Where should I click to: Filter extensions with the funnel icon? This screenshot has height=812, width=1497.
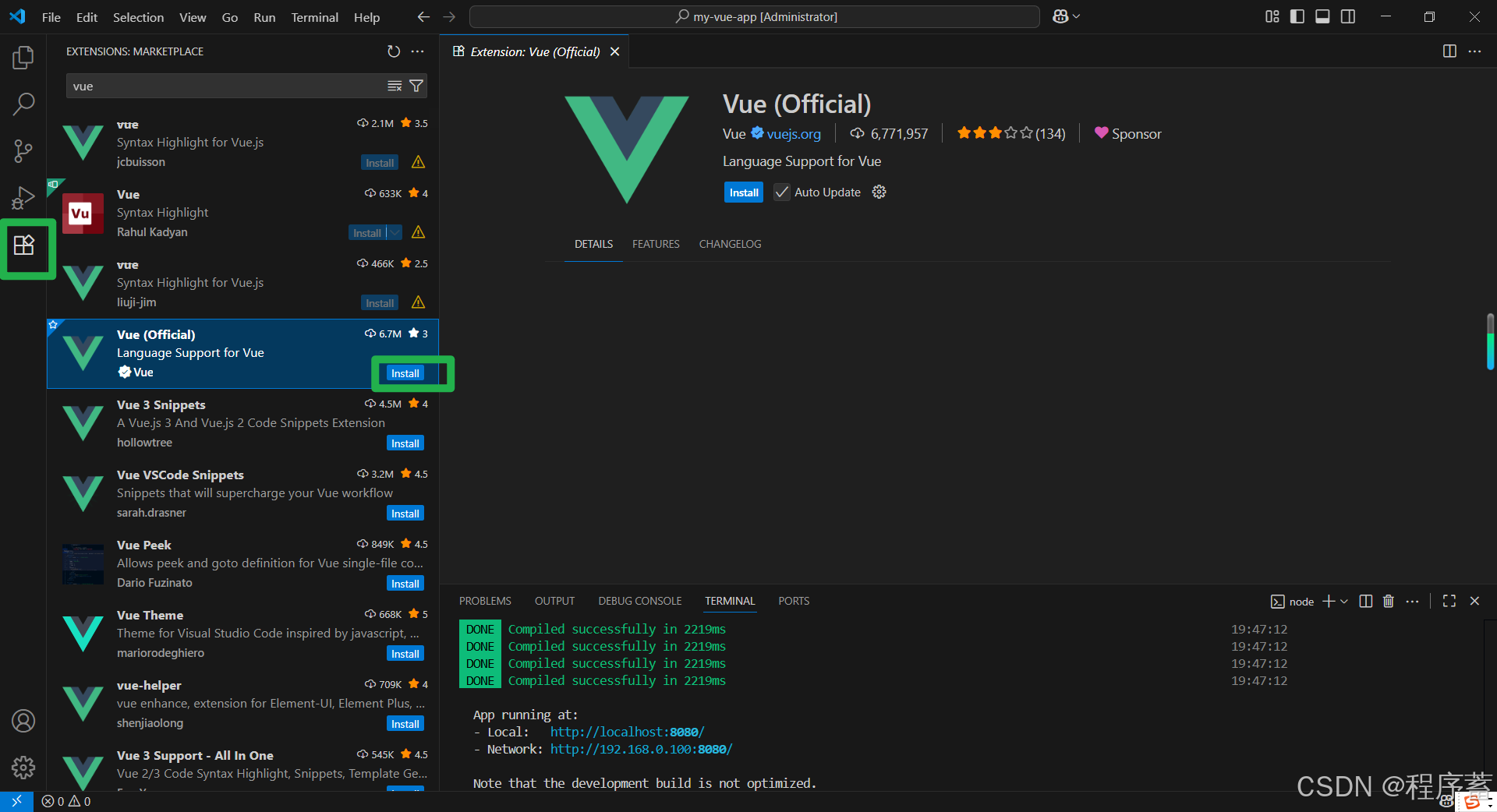pyautogui.click(x=416, y=86)
